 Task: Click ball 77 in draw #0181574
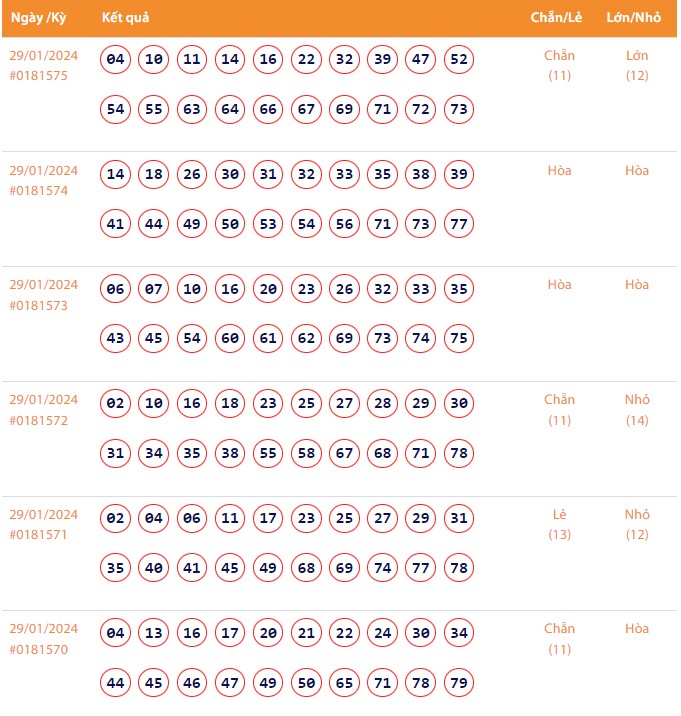[x=459, y=224]
